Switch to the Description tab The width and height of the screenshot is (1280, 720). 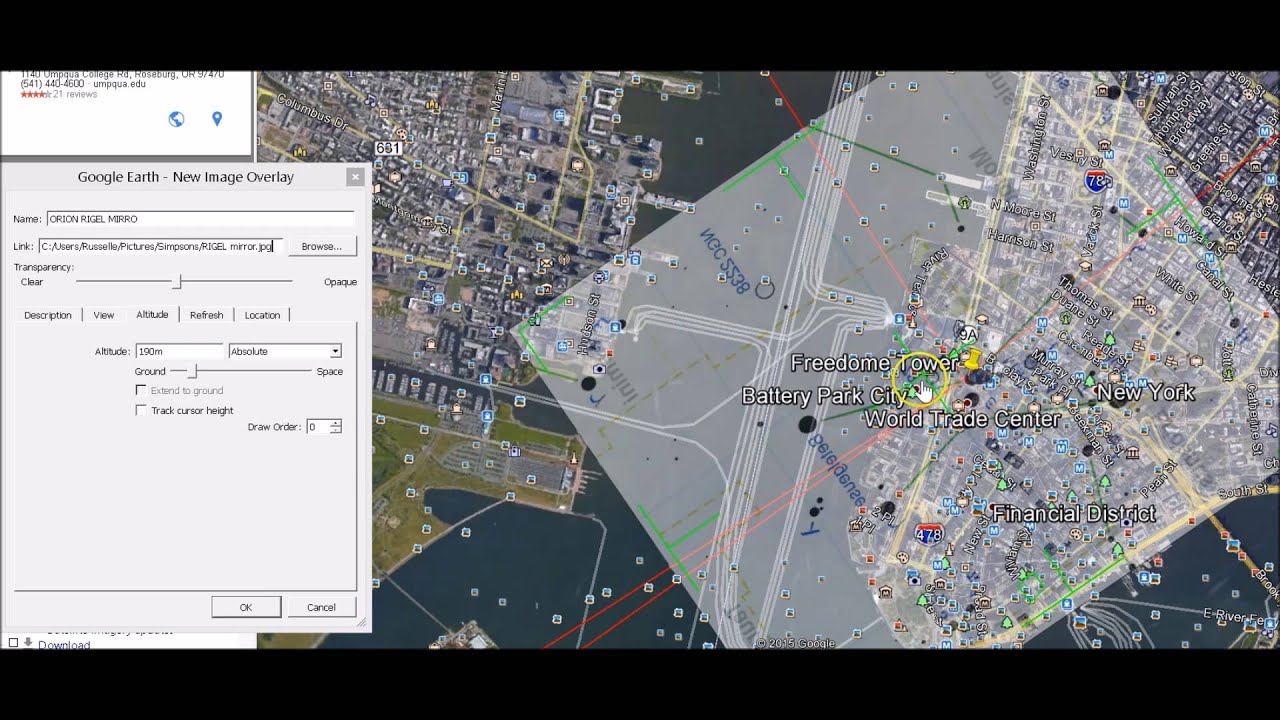[48, 315]
